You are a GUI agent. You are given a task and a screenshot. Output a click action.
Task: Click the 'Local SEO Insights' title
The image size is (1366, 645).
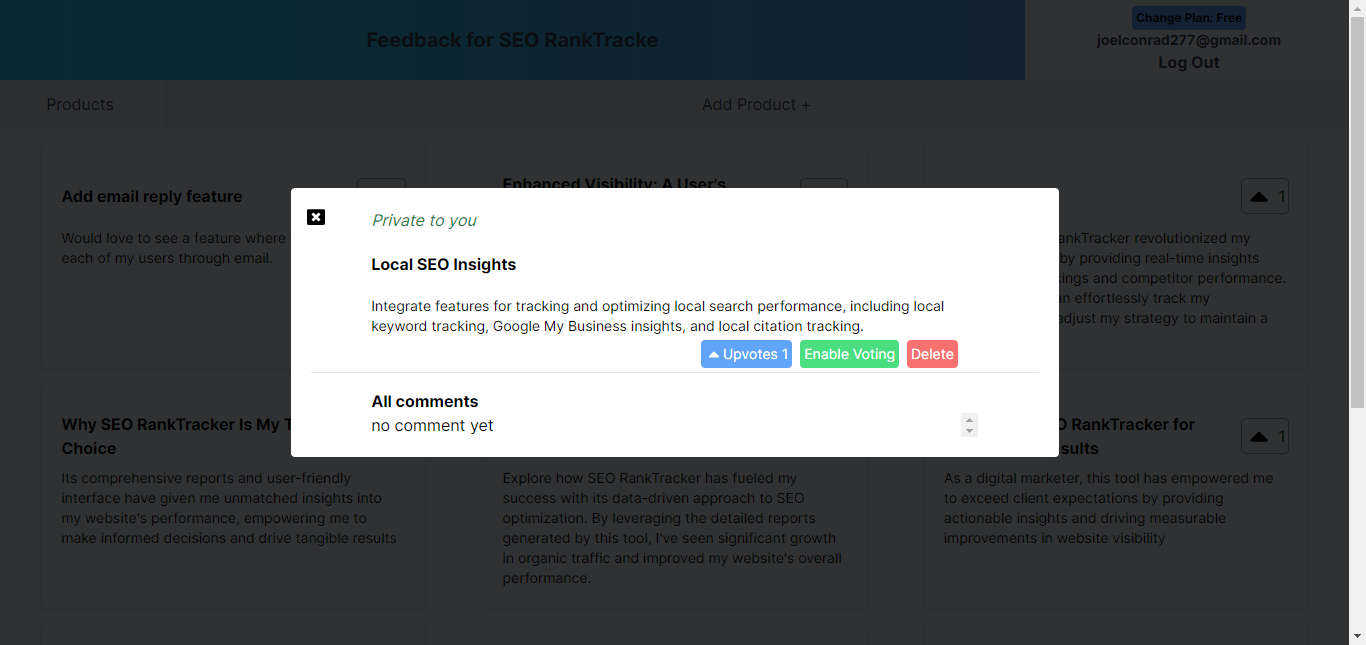[444, 265]
